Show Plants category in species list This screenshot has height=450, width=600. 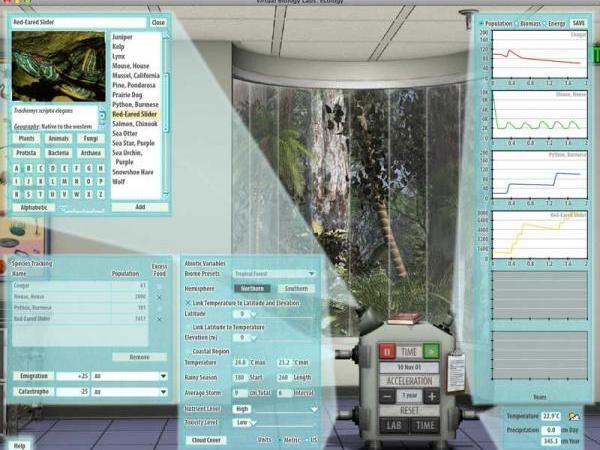pyautogui.click(x=26, y=139)
